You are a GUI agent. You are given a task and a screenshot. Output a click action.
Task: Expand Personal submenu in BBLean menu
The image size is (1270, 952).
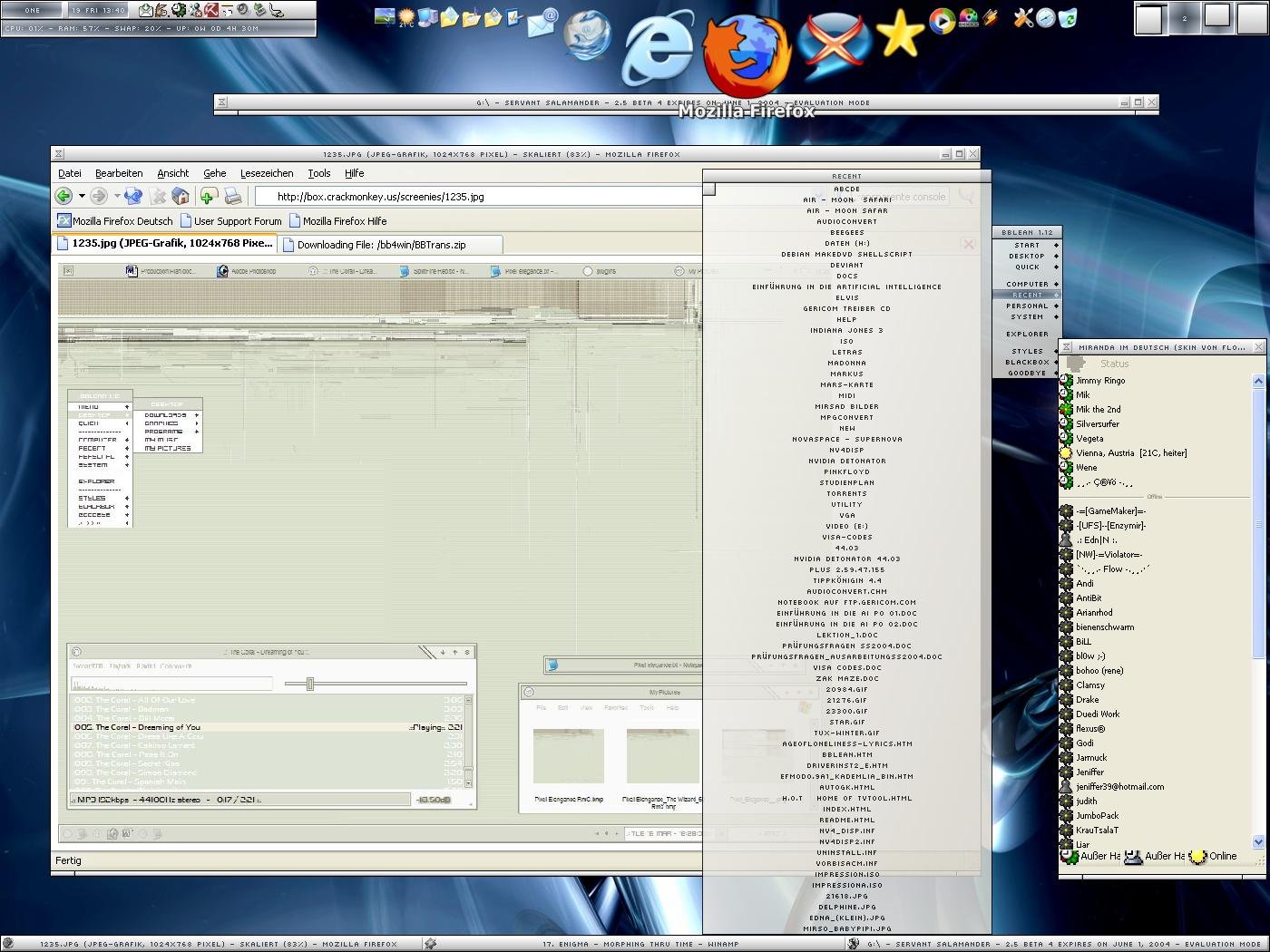(1026, 306)
